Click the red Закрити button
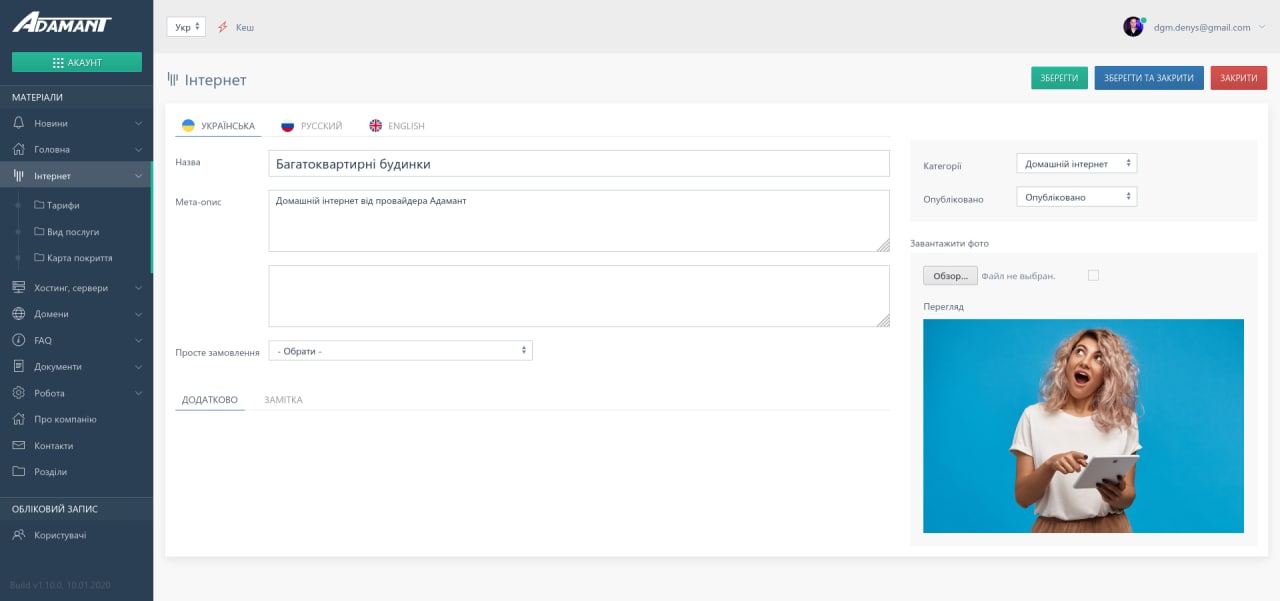 click(1239, 78)
